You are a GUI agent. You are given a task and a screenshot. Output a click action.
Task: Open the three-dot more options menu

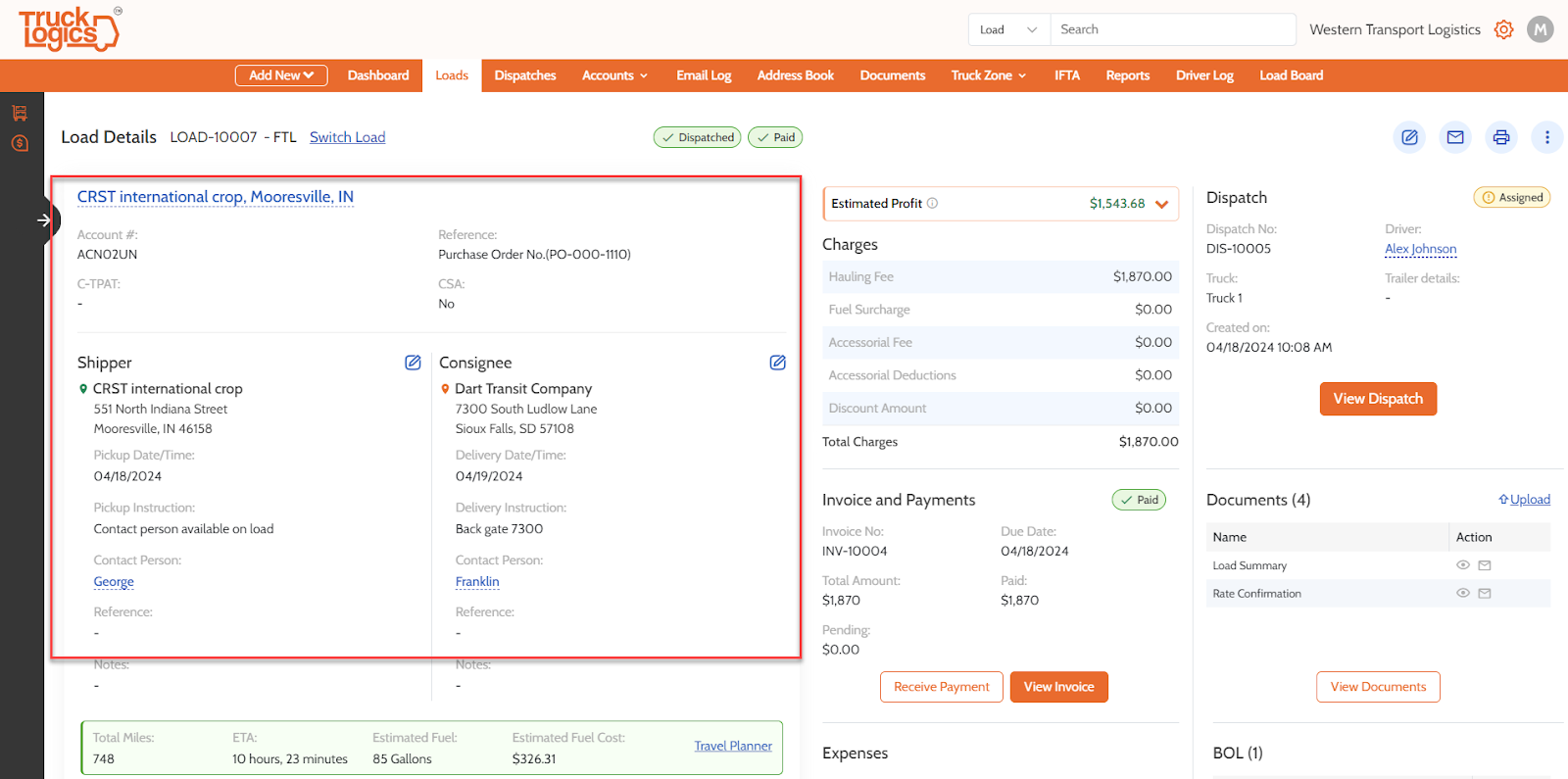click(x=1547, y=137)
